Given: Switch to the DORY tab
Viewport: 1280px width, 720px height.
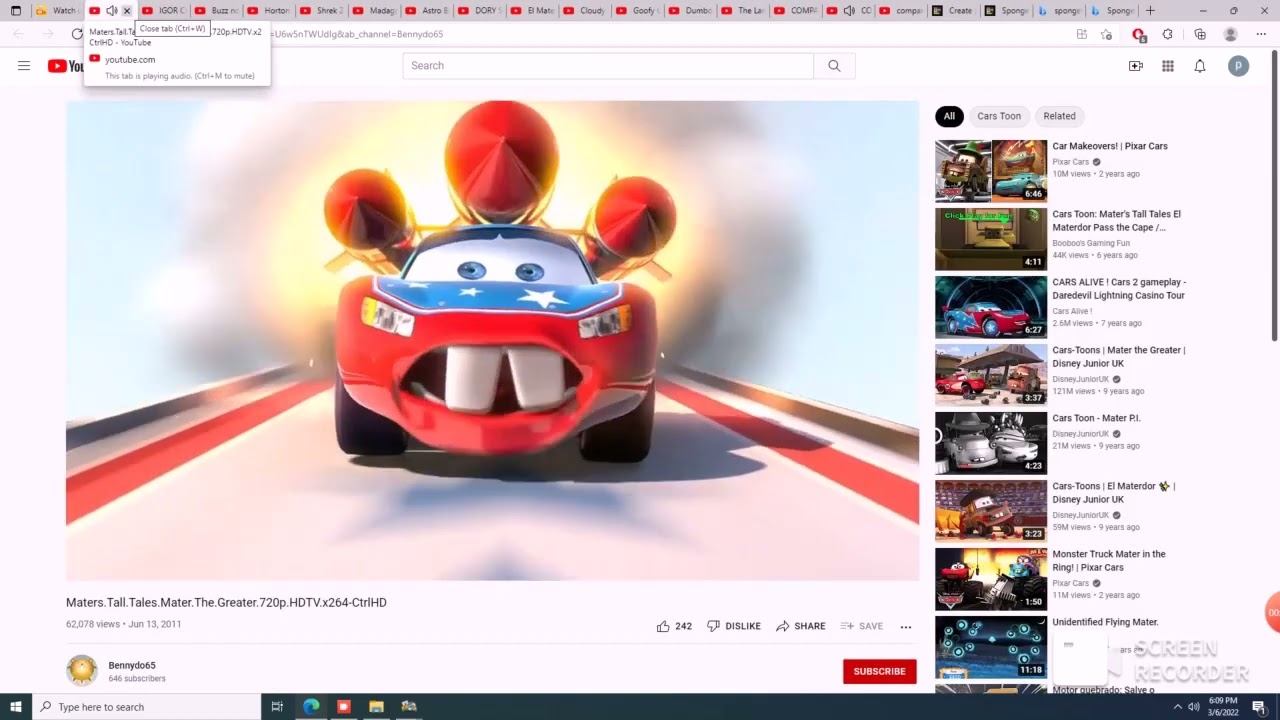Looking at the screenshot, I should tap(480, 11).
